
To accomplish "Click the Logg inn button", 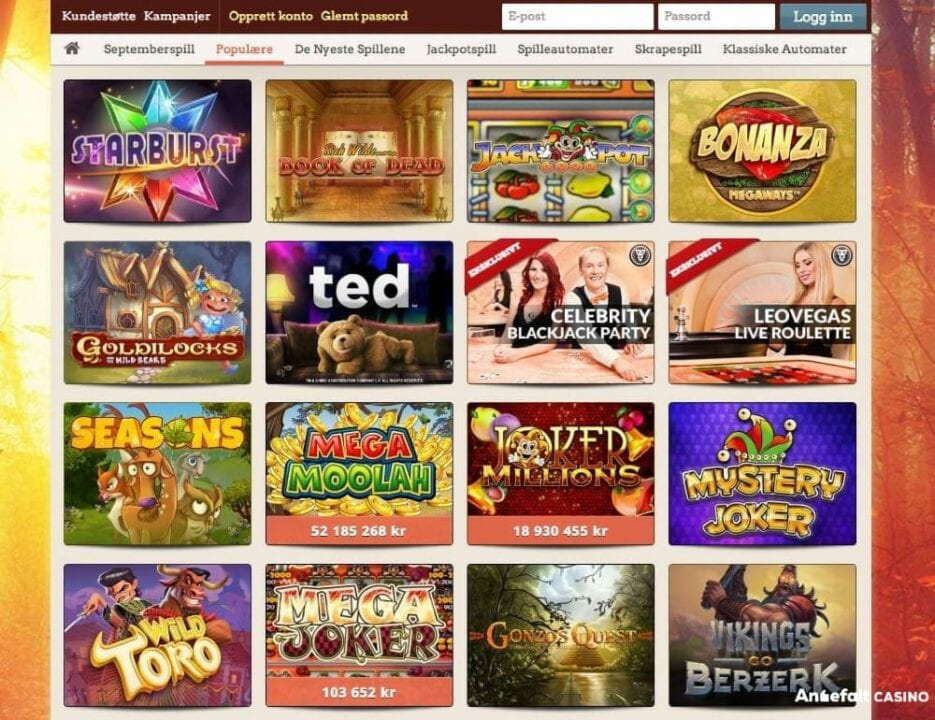I will point(823,17).
